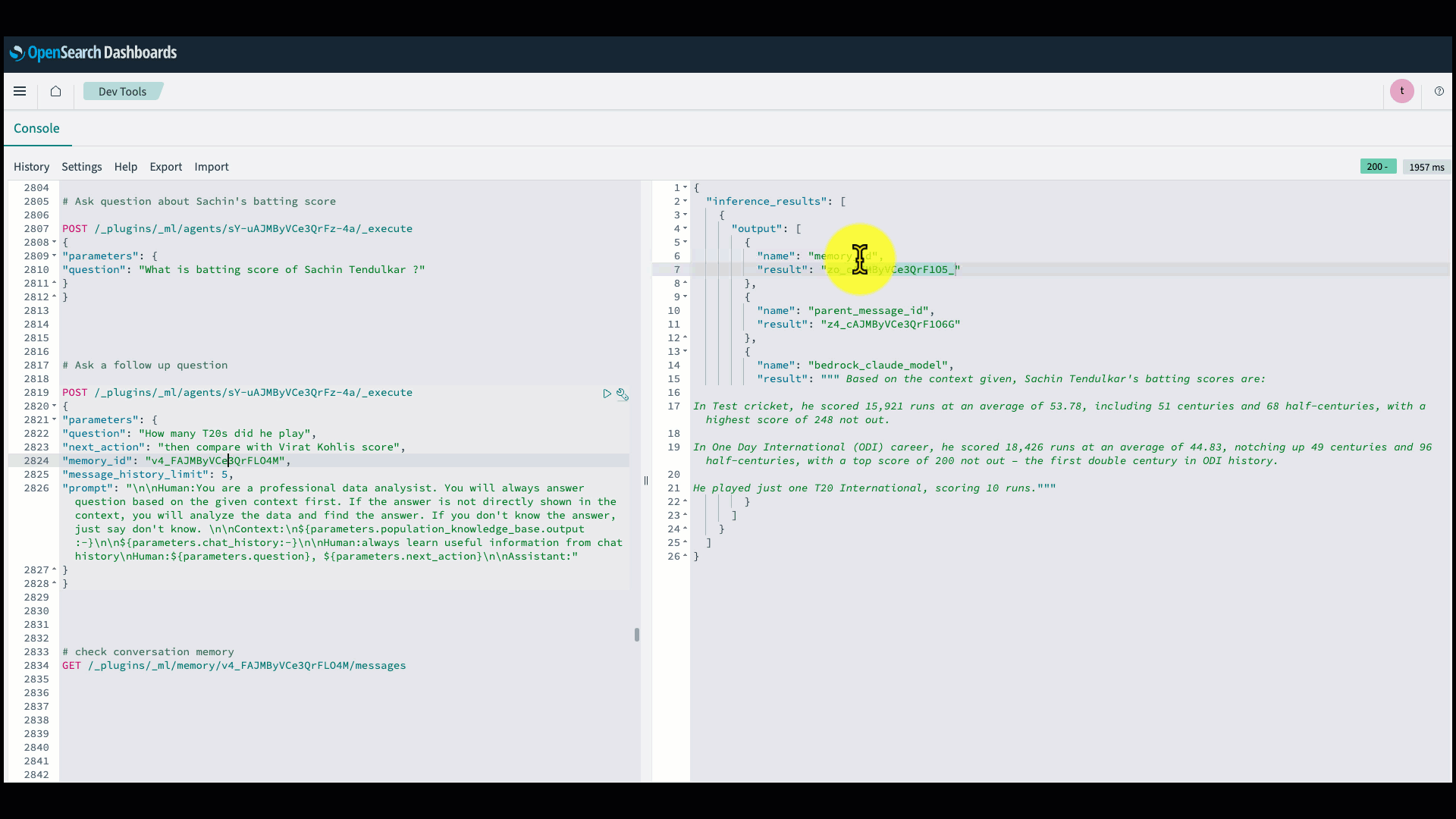Image resolution: width=1456 pixels, height=819 pixels.
Task: Open the hamburger navigation menu
Action: click(20, 91)
